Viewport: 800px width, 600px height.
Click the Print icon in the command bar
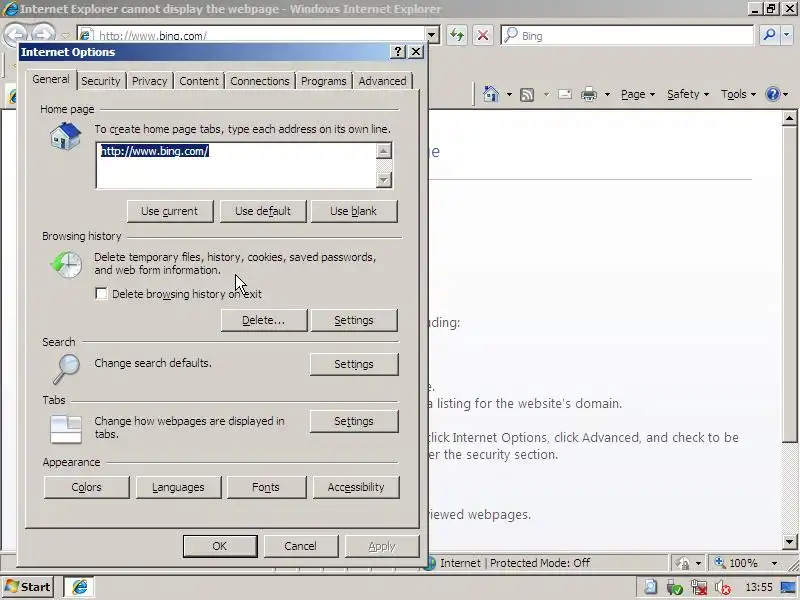[x=589, y=94]
